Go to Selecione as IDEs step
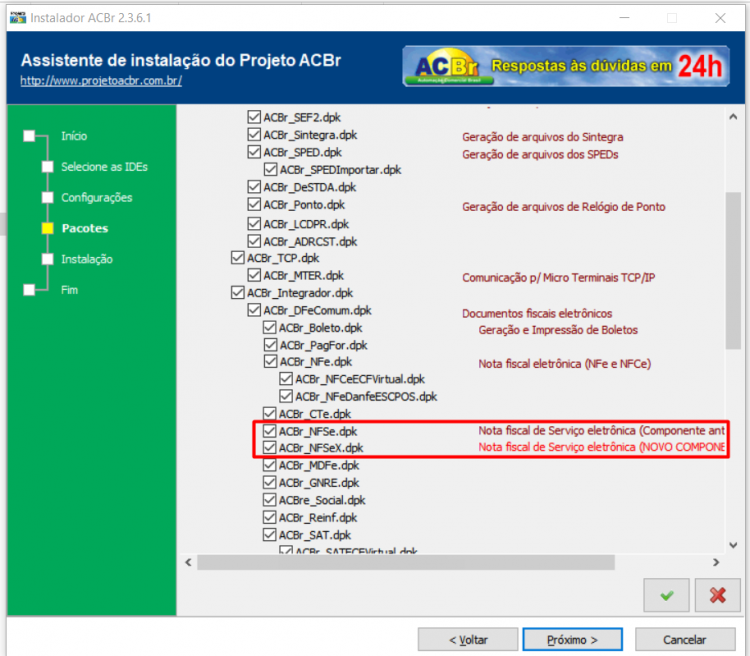 click(104, 167)
